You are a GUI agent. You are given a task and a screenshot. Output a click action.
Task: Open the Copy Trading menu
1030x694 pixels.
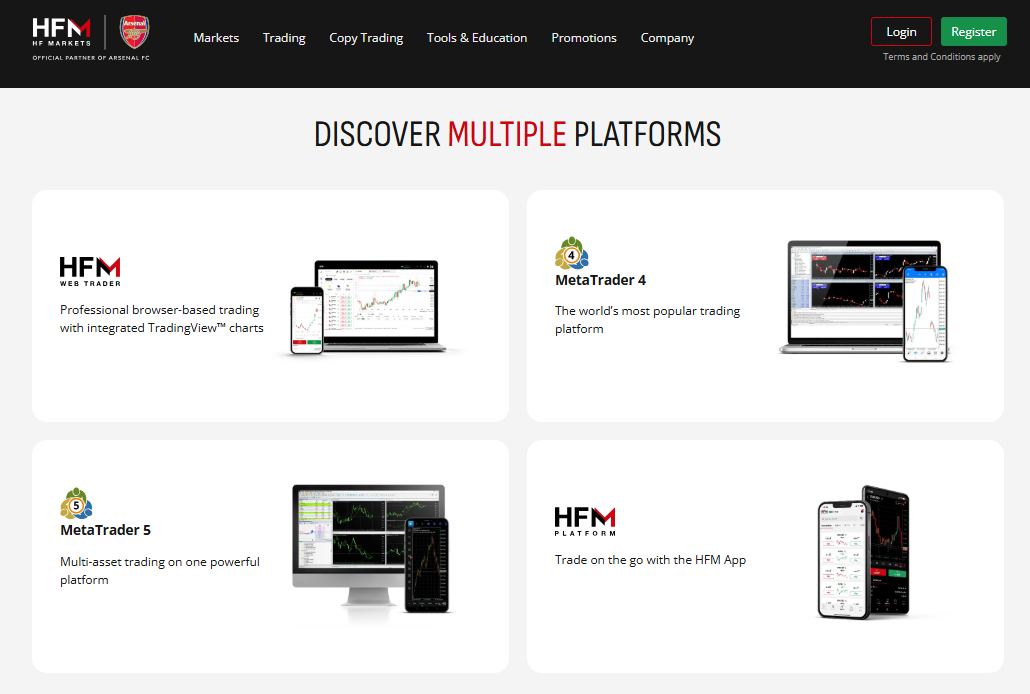coord(366,38)
